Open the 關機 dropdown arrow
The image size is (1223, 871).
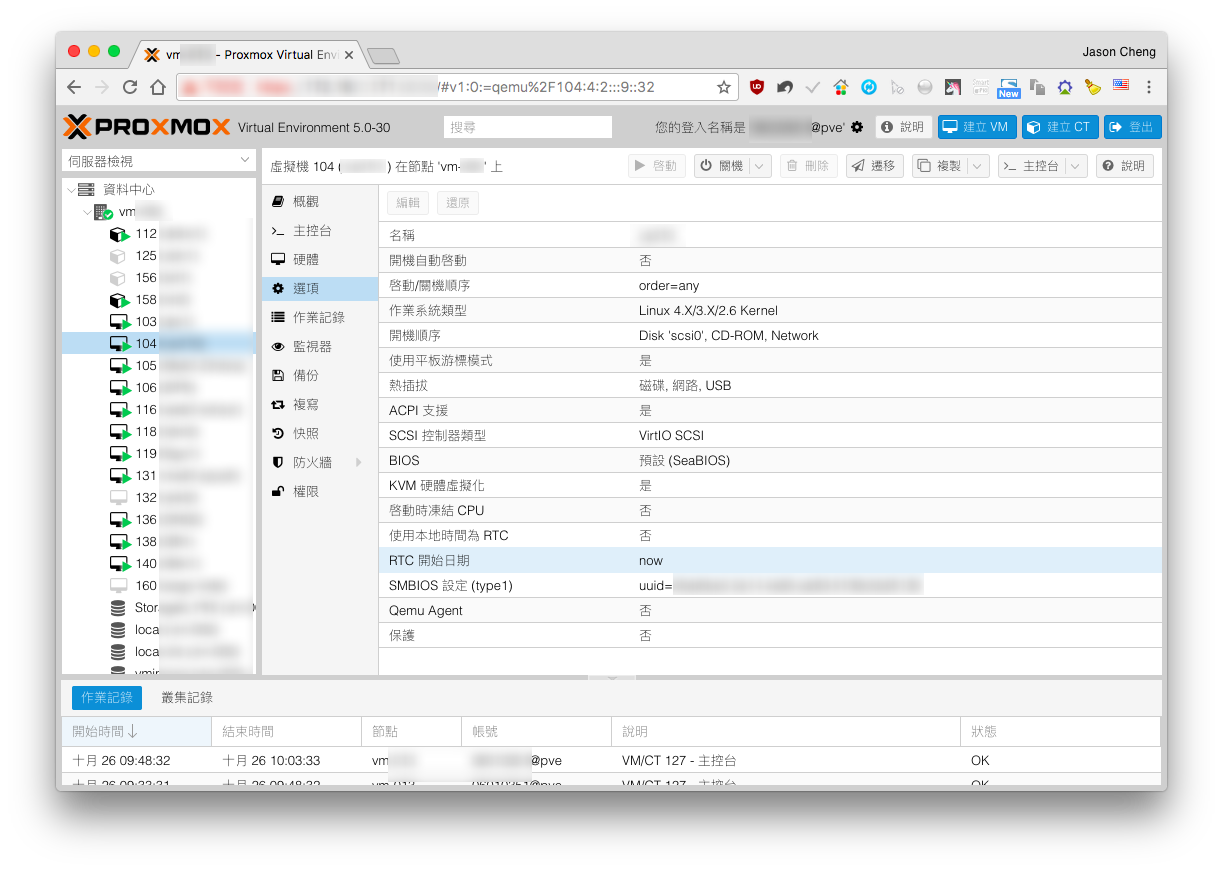click(760, 166)
